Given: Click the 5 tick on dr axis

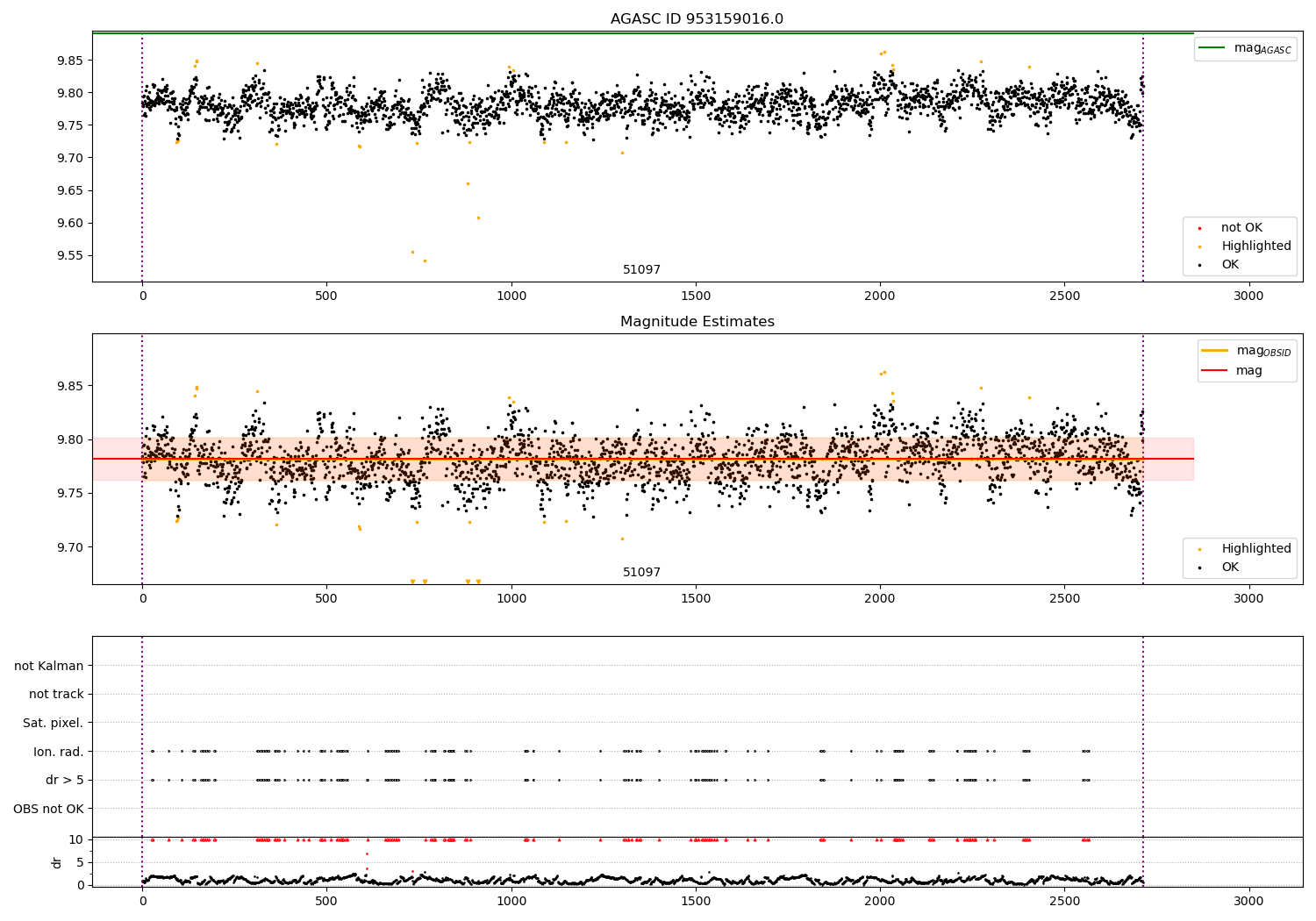Looking at the screenshot, I should pos(81,862).
